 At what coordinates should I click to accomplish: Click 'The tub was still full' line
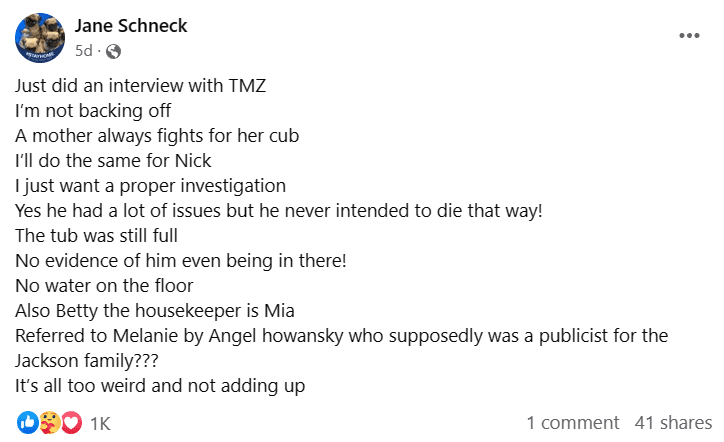pos(96,236)
